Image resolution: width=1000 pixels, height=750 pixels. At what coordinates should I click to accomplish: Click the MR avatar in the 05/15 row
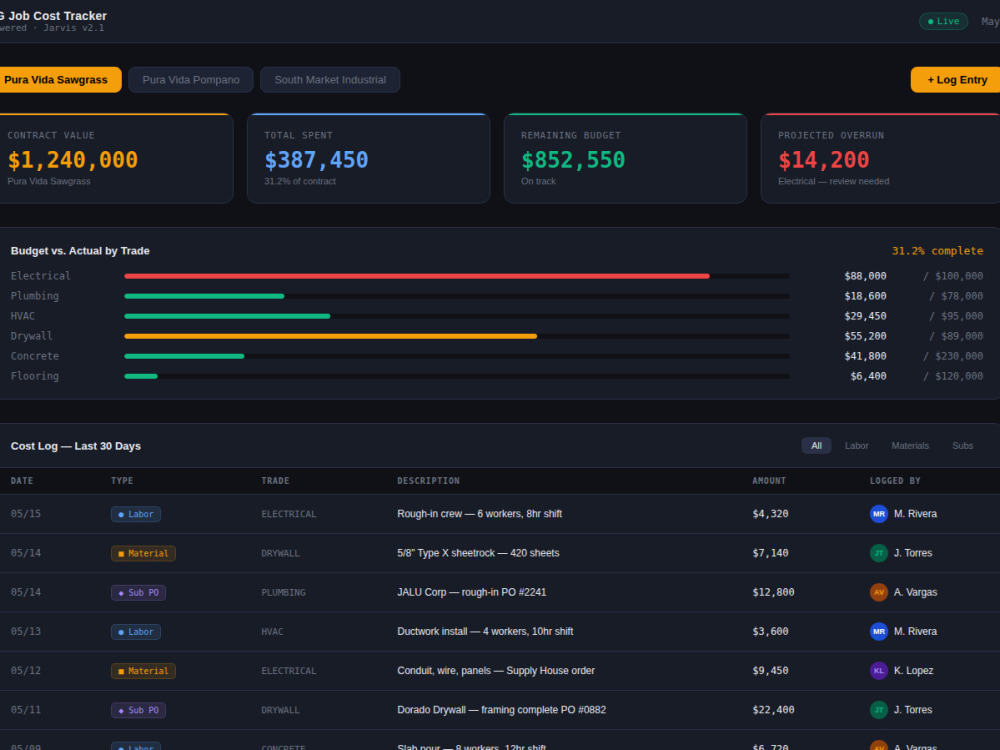tap(879, 514)
